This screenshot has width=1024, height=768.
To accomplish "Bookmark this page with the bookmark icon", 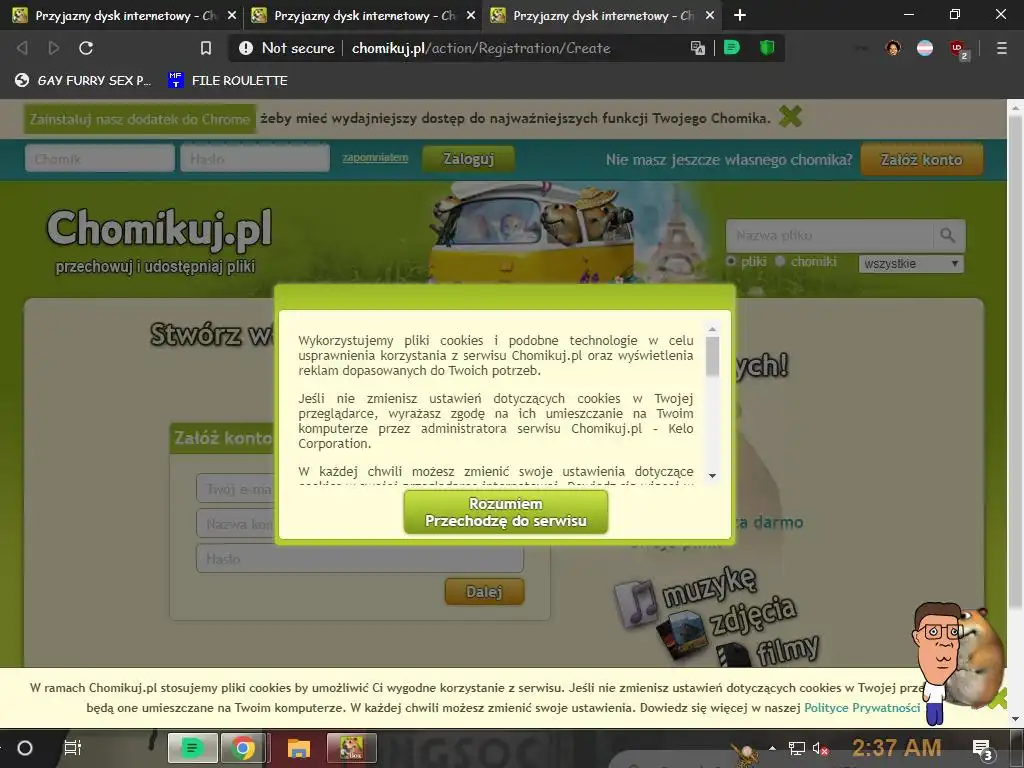I will 206,48.
